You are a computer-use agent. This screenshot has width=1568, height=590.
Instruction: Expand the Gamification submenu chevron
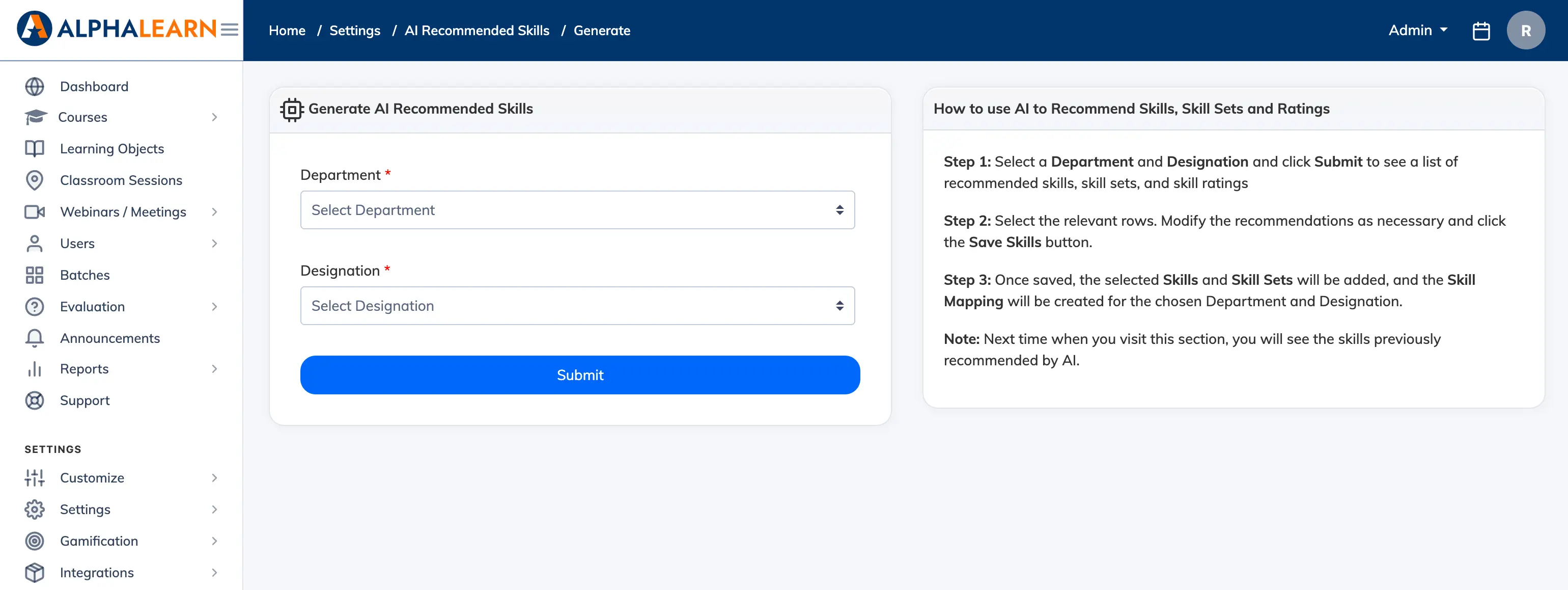click(x=214, y=541)
